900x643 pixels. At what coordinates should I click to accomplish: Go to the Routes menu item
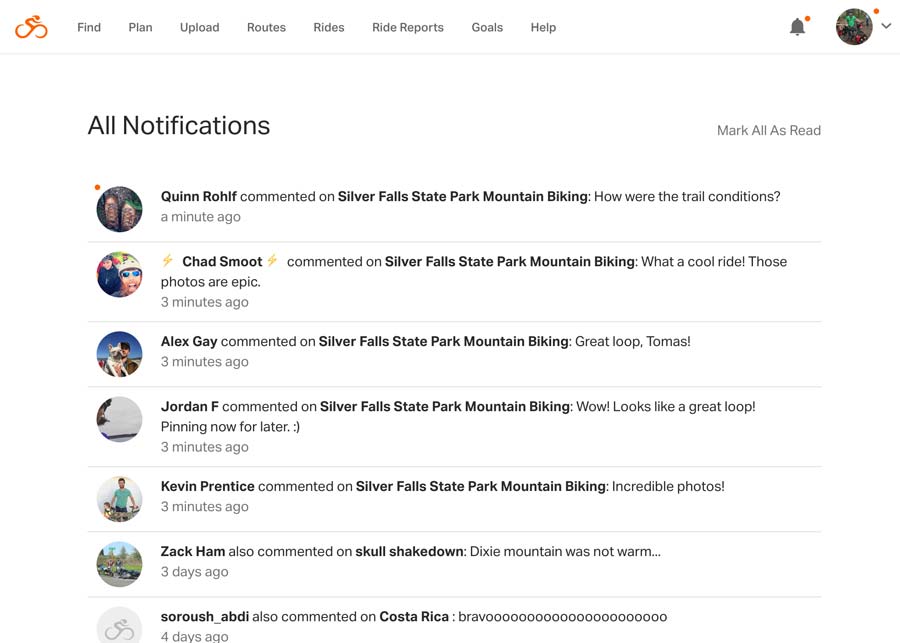(266, 28)
